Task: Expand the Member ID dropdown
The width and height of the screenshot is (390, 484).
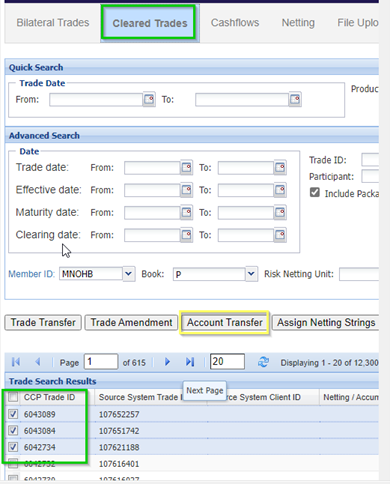Action: pos(129,274)
